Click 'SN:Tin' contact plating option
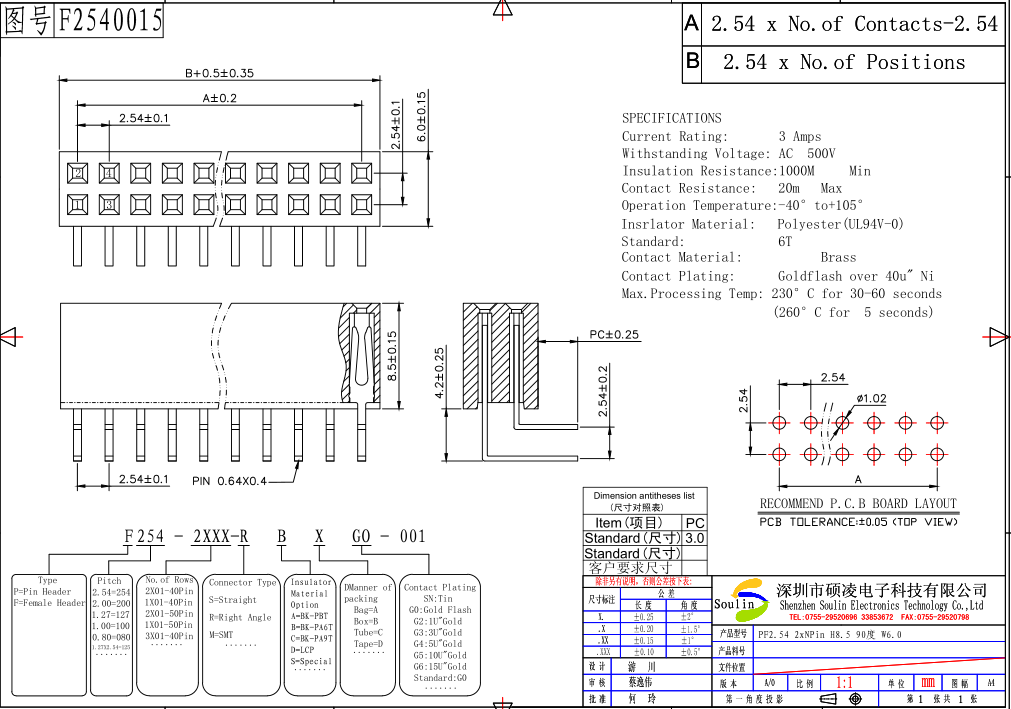 pyautogui.click(x=438, y=599)
